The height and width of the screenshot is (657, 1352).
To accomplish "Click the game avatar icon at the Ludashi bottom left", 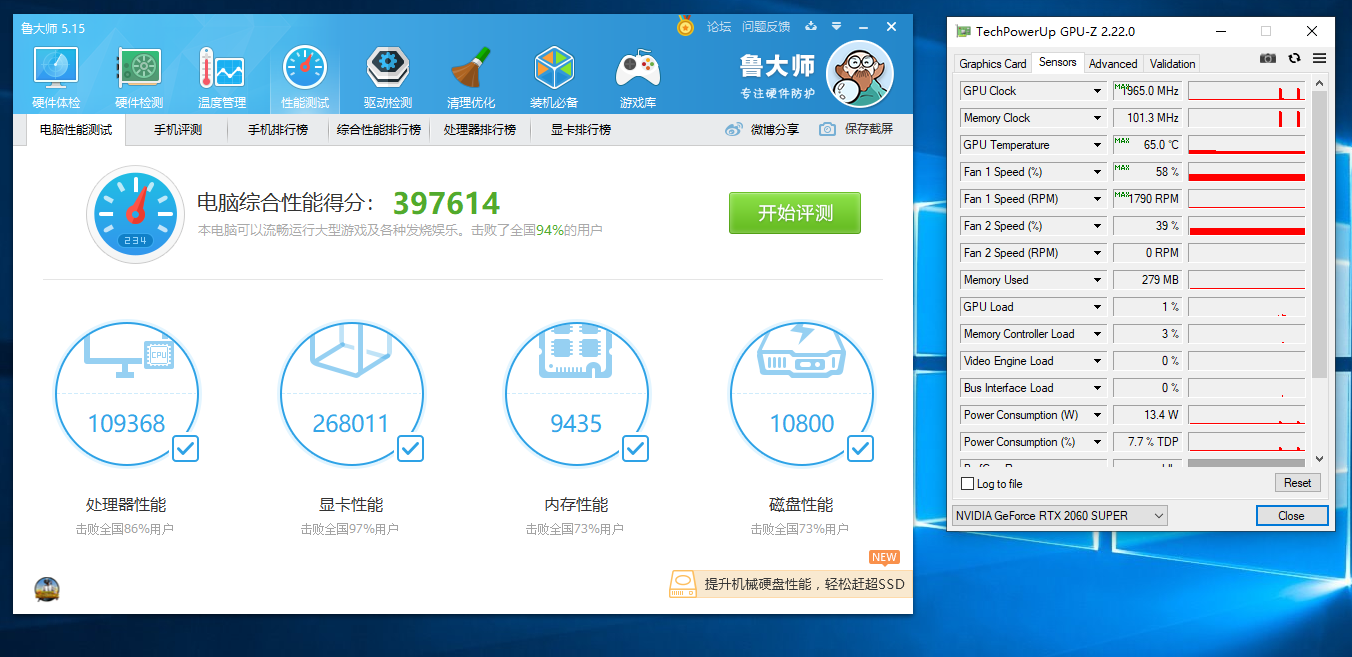I will pos(46,590).
